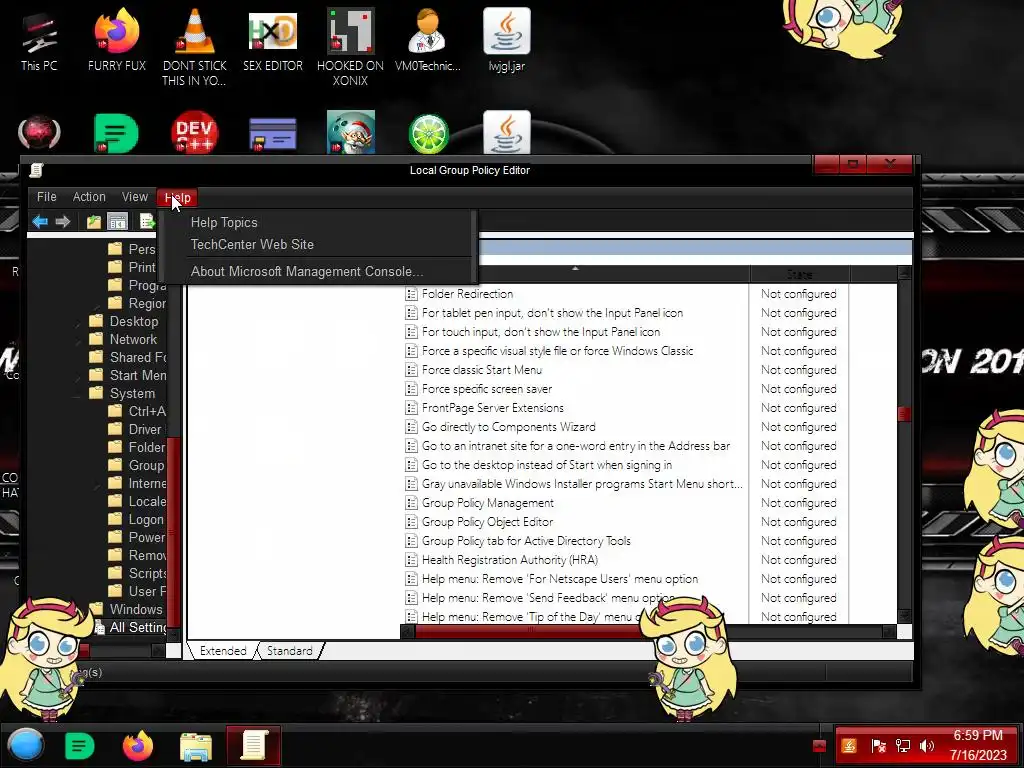1024x768 pixels.
Task: Choose Help Topics from the menu
Action: tap(224, 222)
